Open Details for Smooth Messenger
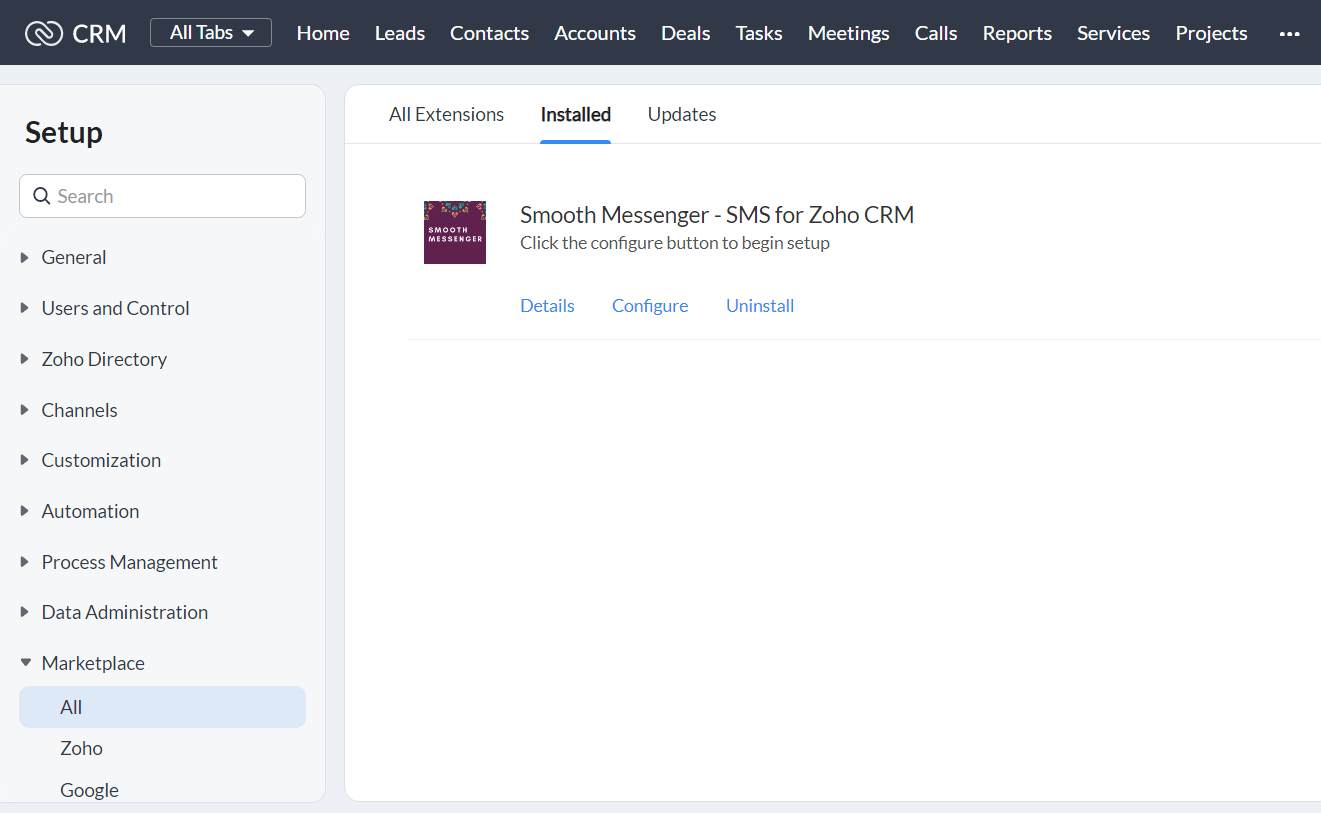Screen dimensions: 1321x813 [547, 306]
